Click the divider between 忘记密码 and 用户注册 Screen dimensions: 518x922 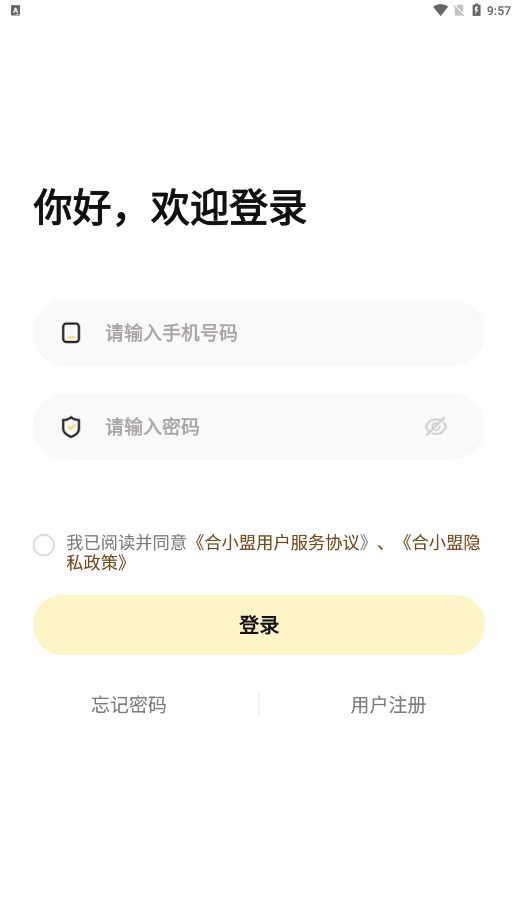coord(259,704)
